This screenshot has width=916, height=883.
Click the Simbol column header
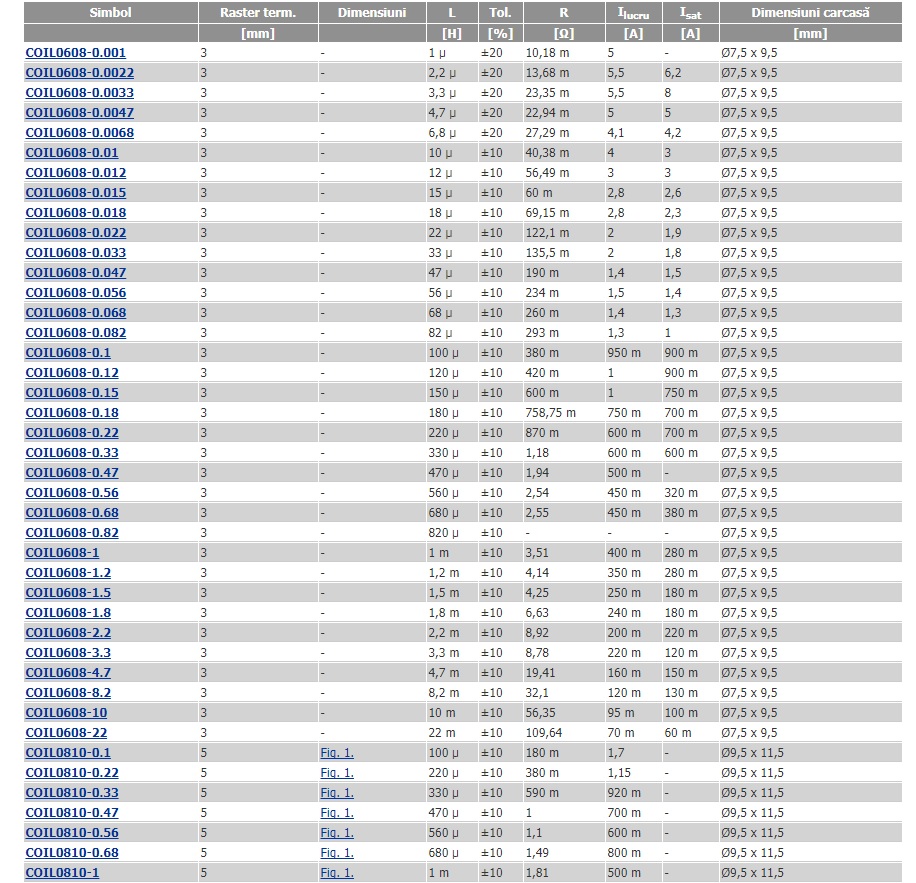point(110,12)
